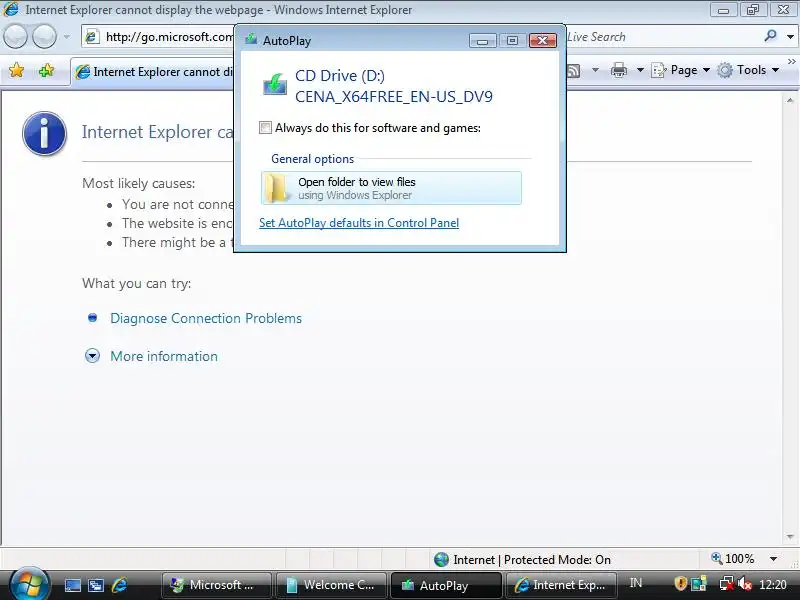Click the blue information icon
The width and height of the screenshot is (800, 600).
pyautogui.click(x=44, y=134)
